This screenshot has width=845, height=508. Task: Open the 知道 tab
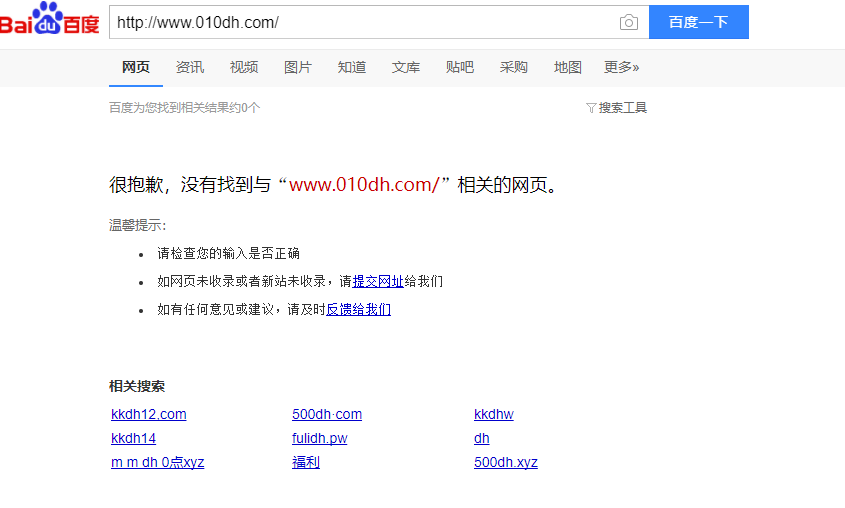(x=352, y=67)
